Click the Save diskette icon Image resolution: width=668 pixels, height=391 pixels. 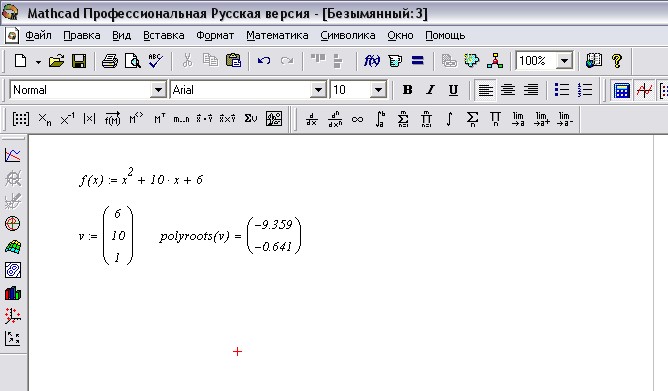(79, 61)
